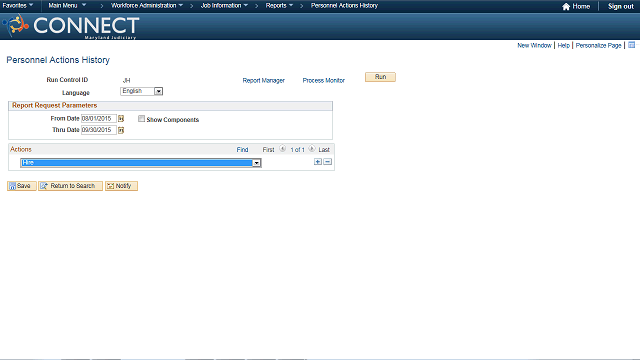Open the Language dropdown
This screenshot has width=640, height=360.
[x=142, y=91]
